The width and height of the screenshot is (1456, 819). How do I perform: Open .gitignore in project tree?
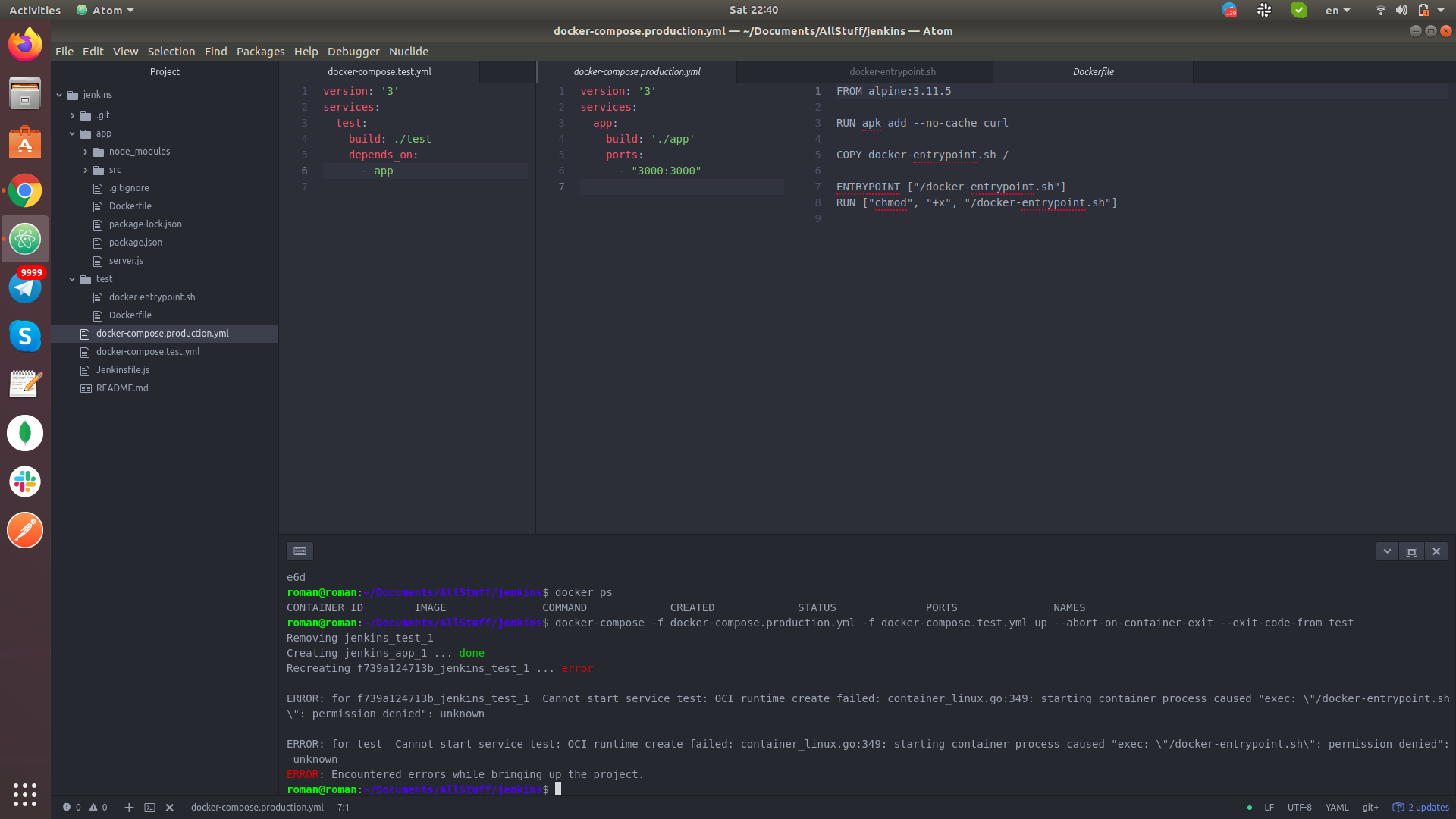pos(129,188)
